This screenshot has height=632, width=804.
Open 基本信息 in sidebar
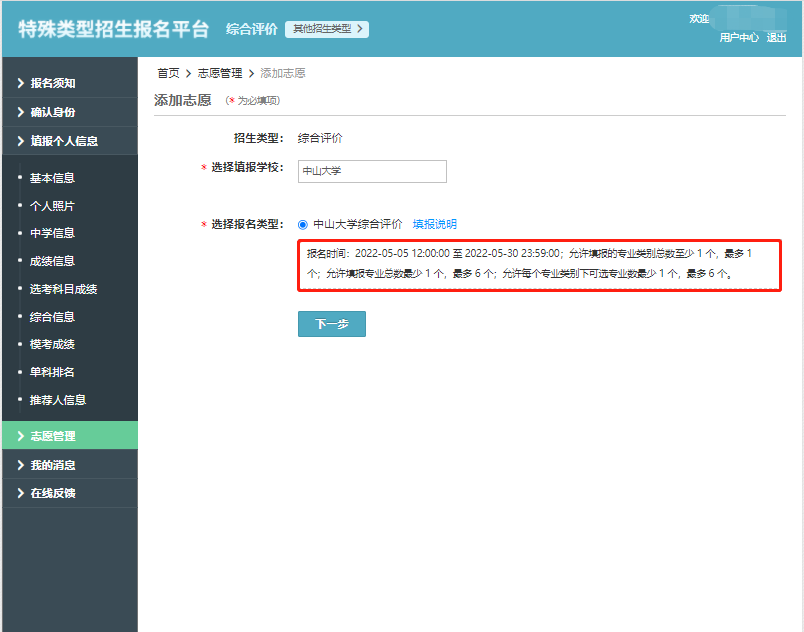tap(52, 178)
